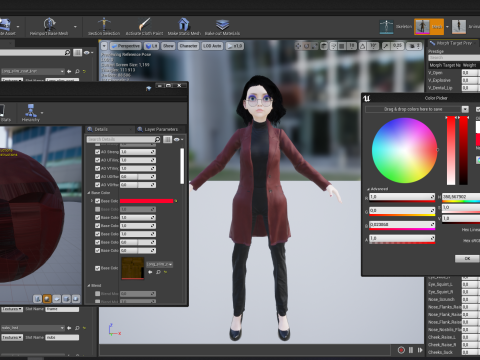
Task: Open playback speed x1.0 button
Action: click(x=235, y=46)
